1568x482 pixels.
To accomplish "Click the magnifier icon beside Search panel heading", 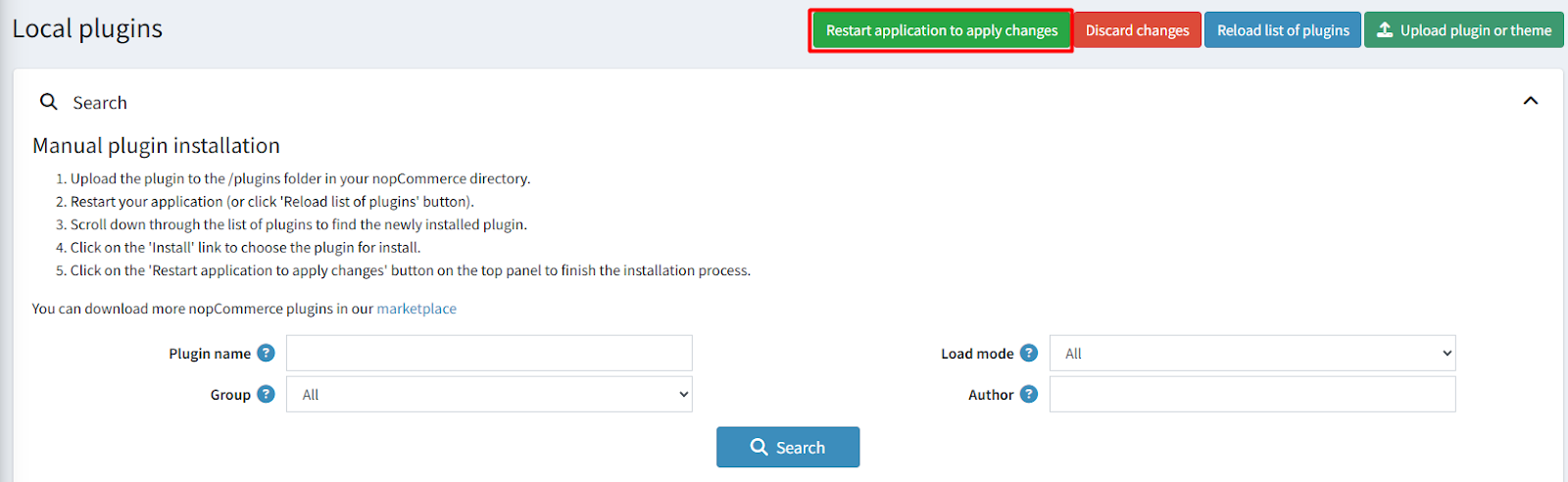I will click(48, 101).
